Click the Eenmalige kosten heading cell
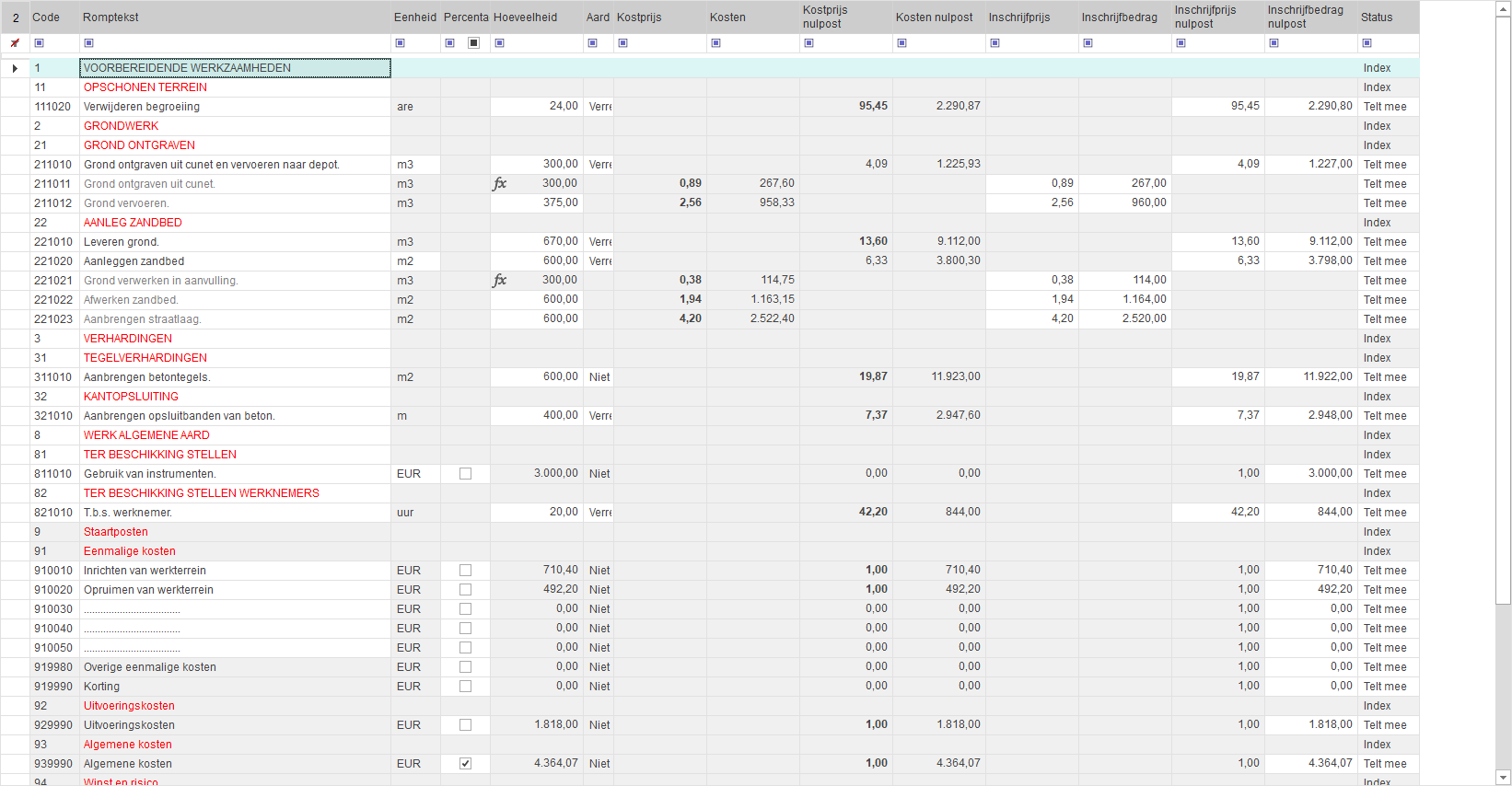 (x=235, y=551)
